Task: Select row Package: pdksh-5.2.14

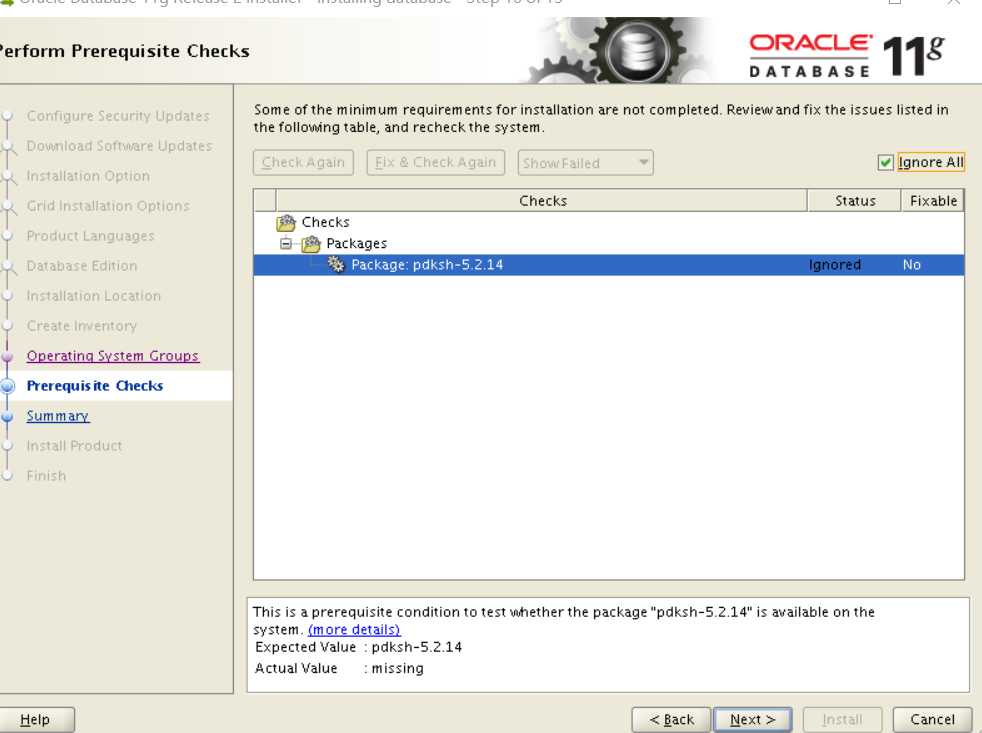Action: coord(609,264)
